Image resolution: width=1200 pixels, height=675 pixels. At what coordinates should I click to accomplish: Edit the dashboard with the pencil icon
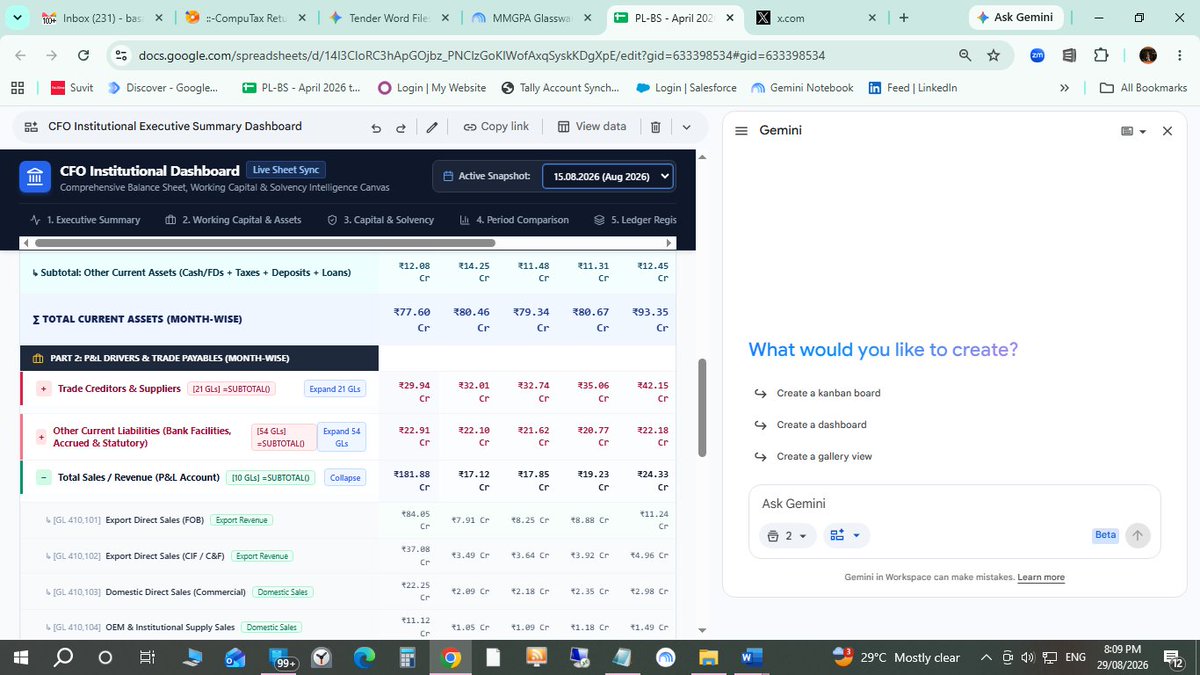(432, 127)
